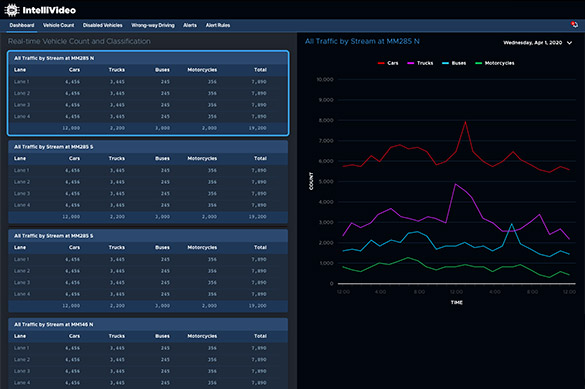
Task: Expand the date dropdown chevron
Action: (x=570, y=43)
